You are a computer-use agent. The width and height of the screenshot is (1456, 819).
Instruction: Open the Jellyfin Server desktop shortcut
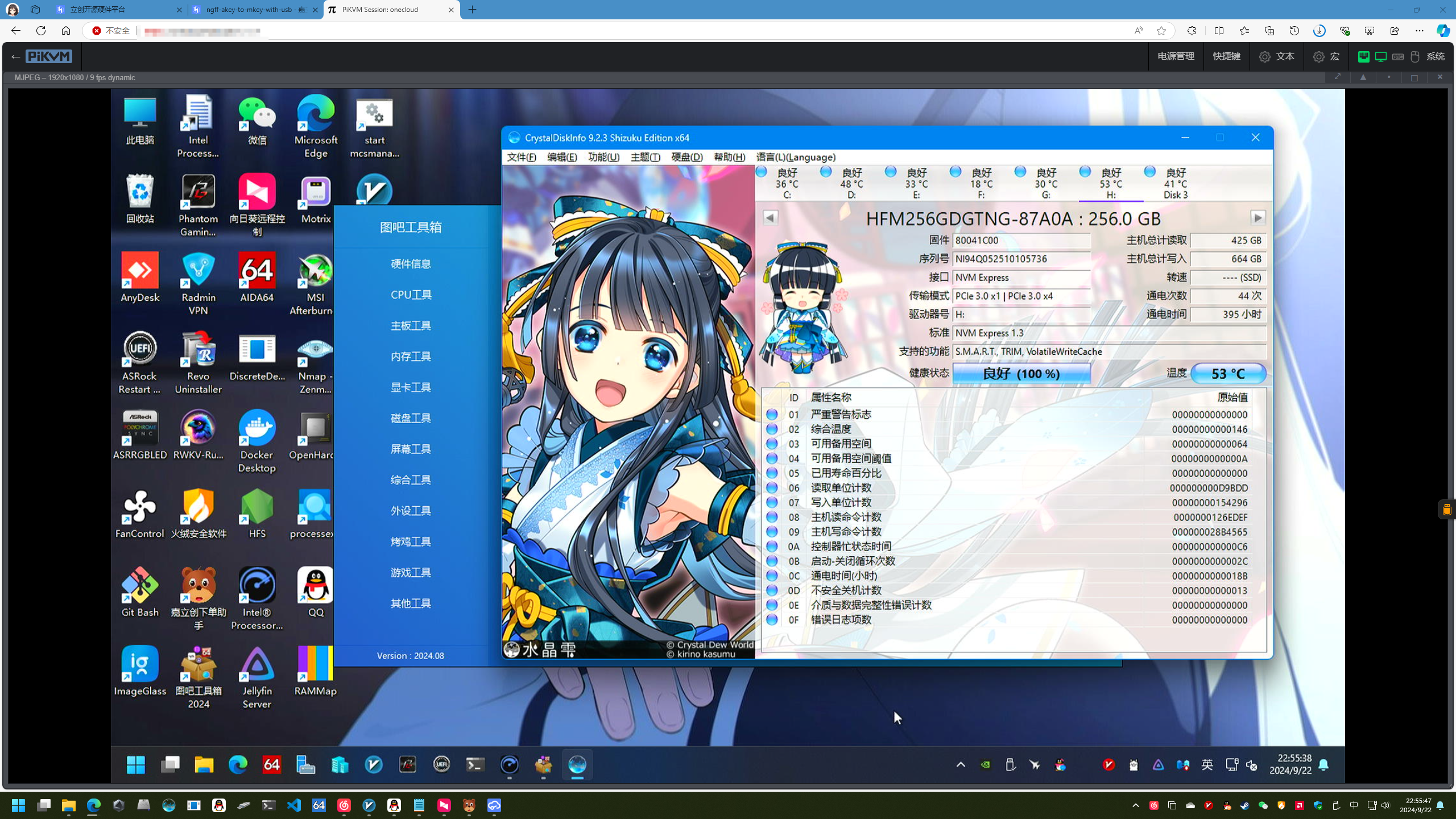(x=257, y=677)
